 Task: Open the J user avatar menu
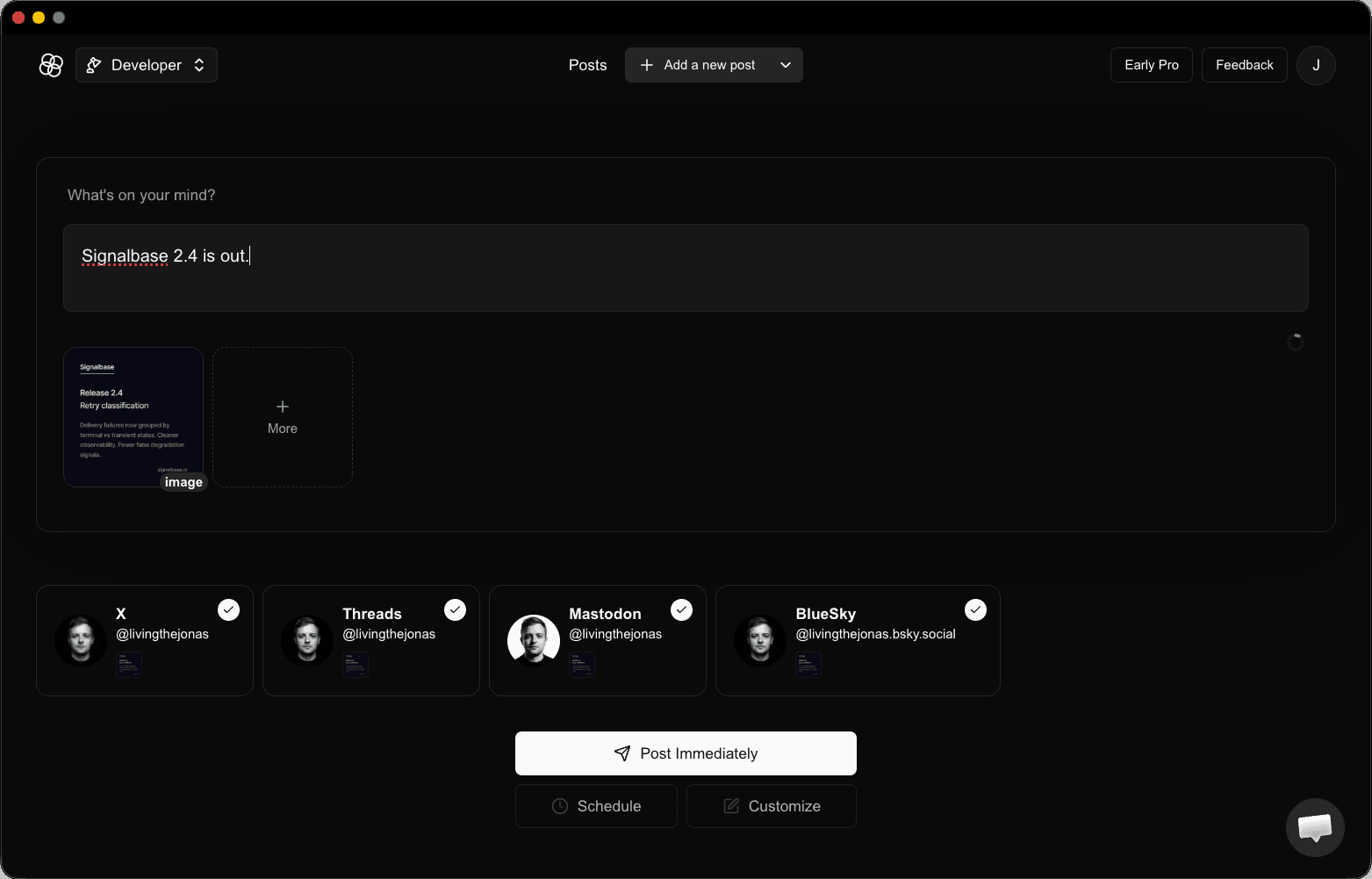(1316, 65)
